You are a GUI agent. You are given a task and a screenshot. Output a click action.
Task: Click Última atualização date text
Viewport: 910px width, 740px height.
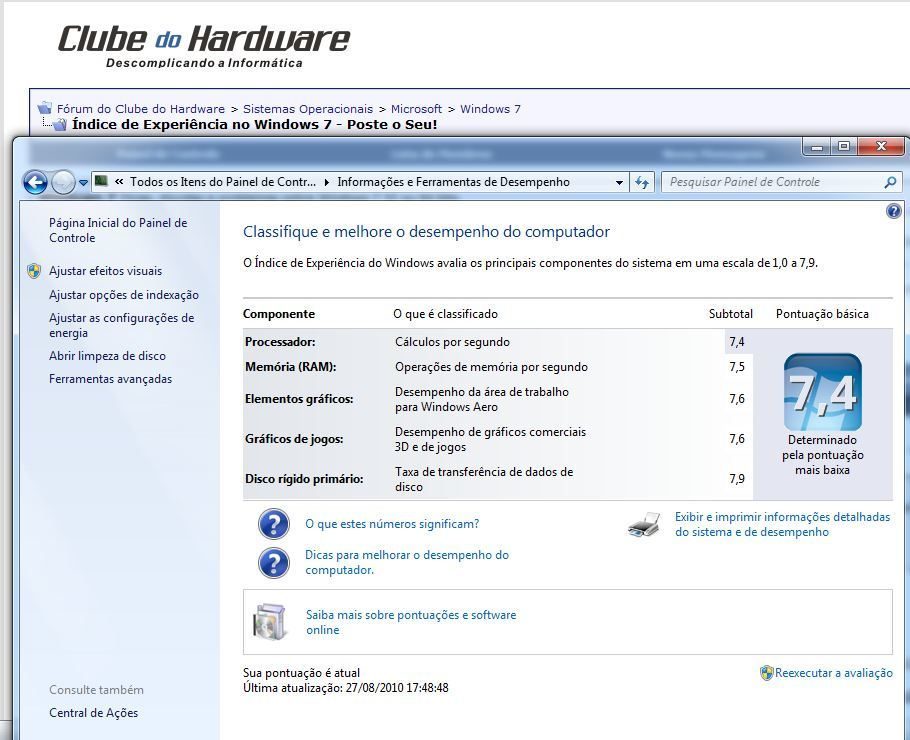pyautogui.click(x=346, y=688)
